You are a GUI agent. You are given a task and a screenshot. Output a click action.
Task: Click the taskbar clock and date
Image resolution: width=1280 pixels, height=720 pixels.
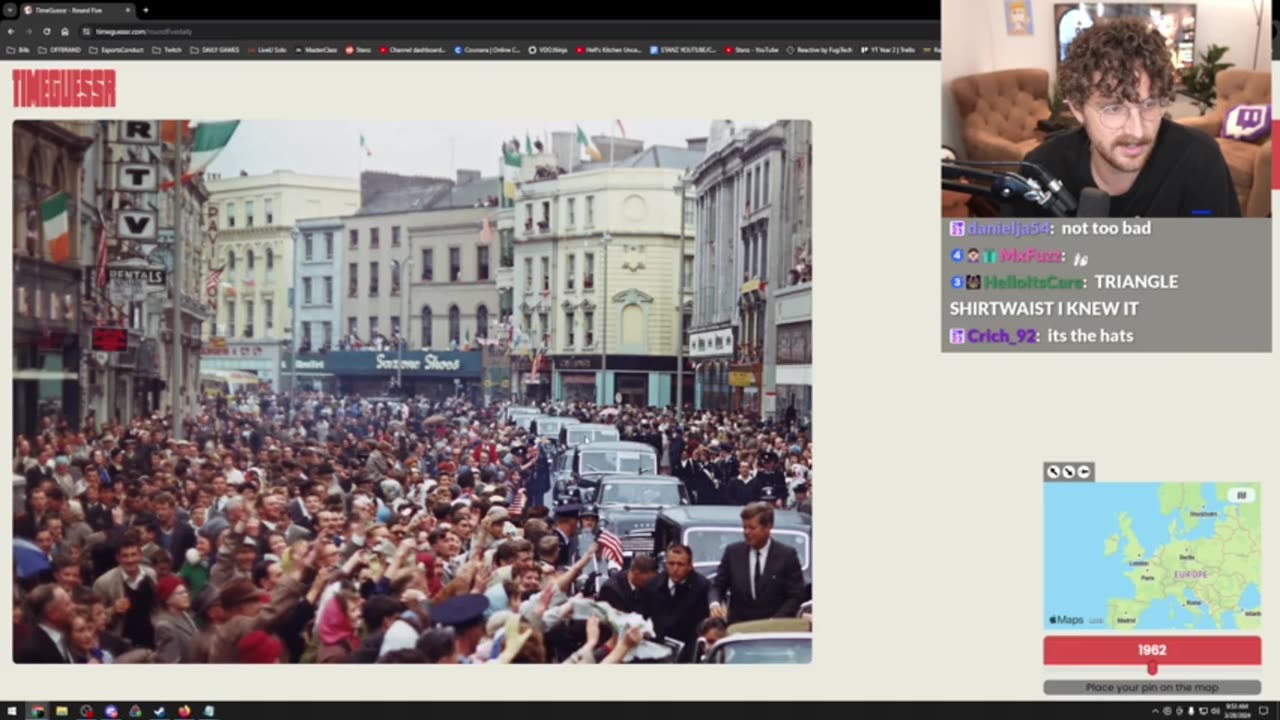point(1235,711)
